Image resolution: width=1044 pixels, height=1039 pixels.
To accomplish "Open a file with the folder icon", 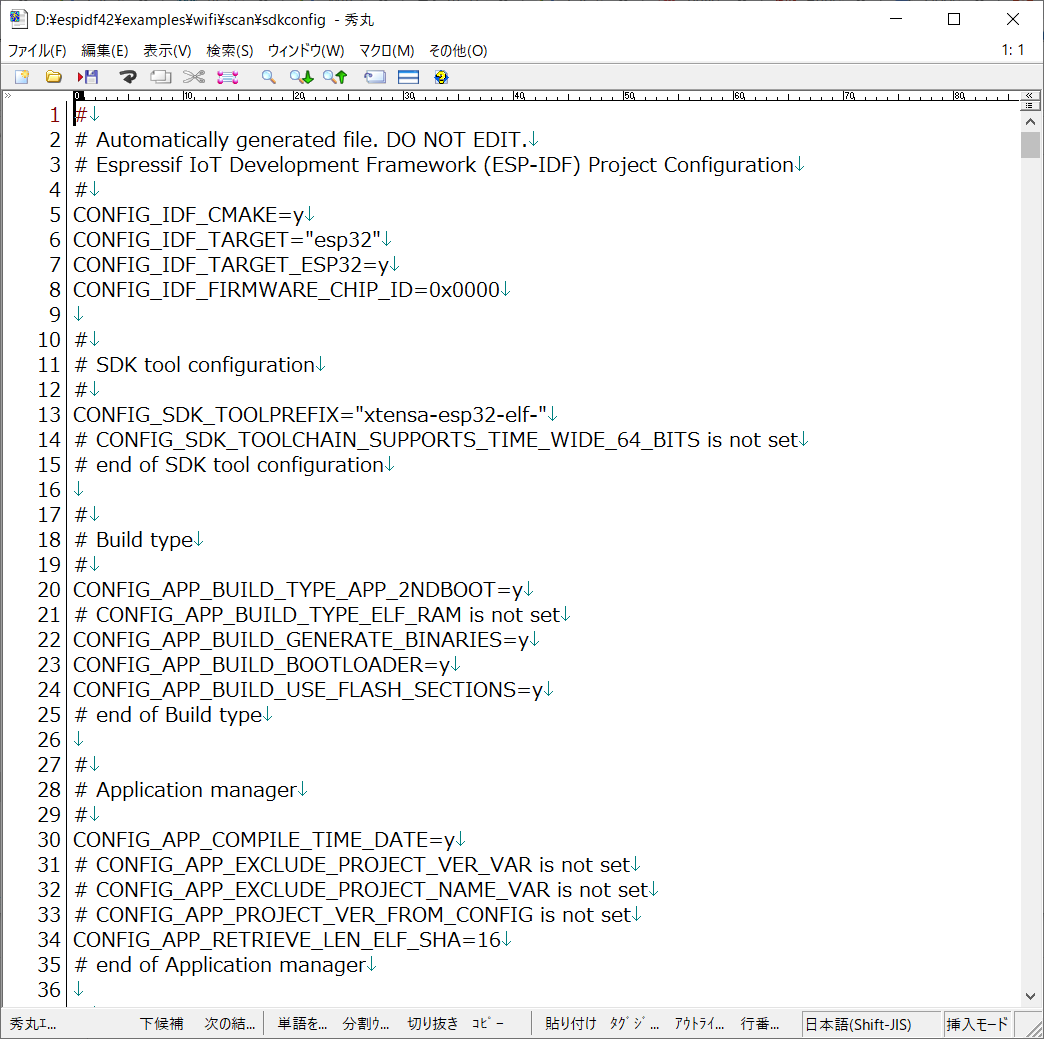I will coord(54,77).
